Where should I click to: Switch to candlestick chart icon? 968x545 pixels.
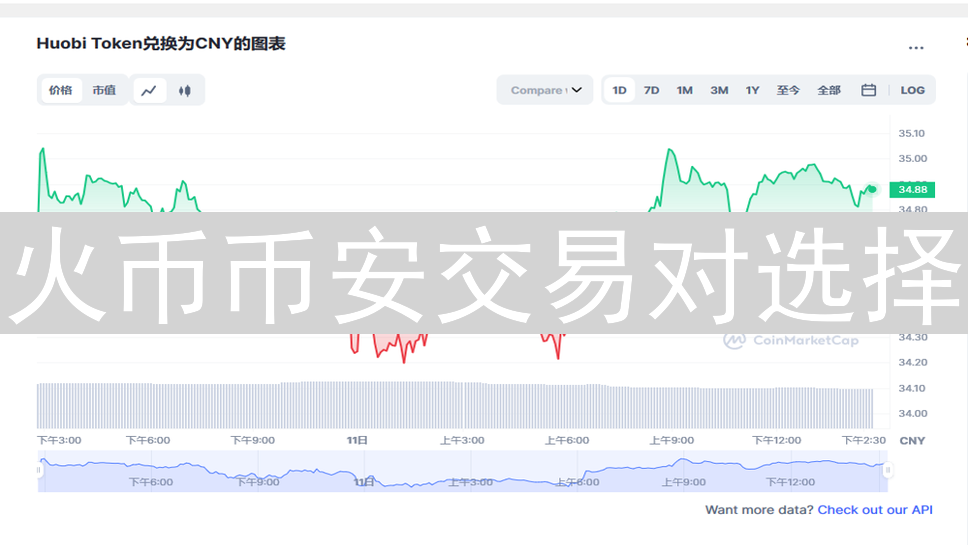(185, 91)
